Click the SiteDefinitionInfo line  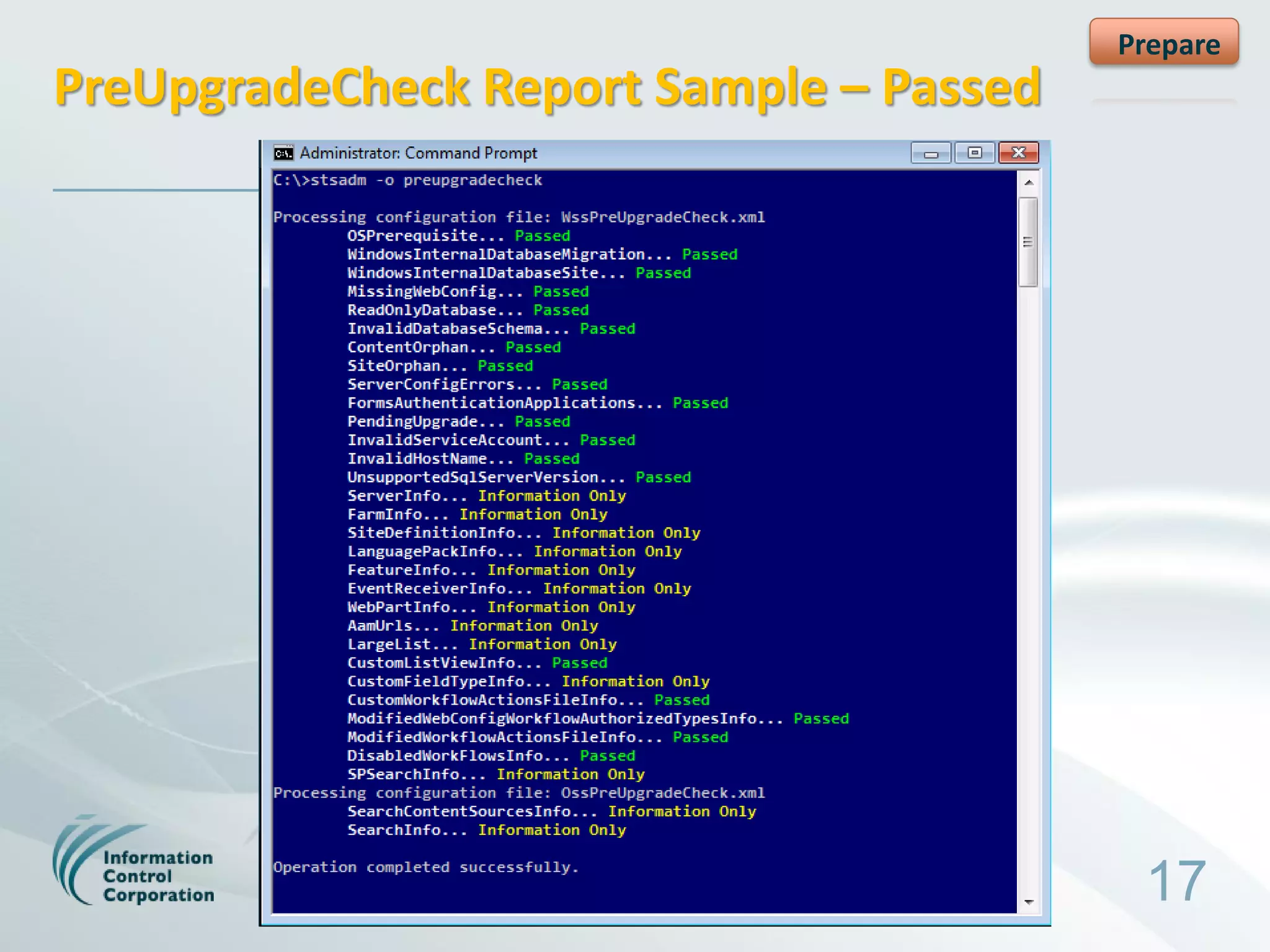(x=524, y=534)
